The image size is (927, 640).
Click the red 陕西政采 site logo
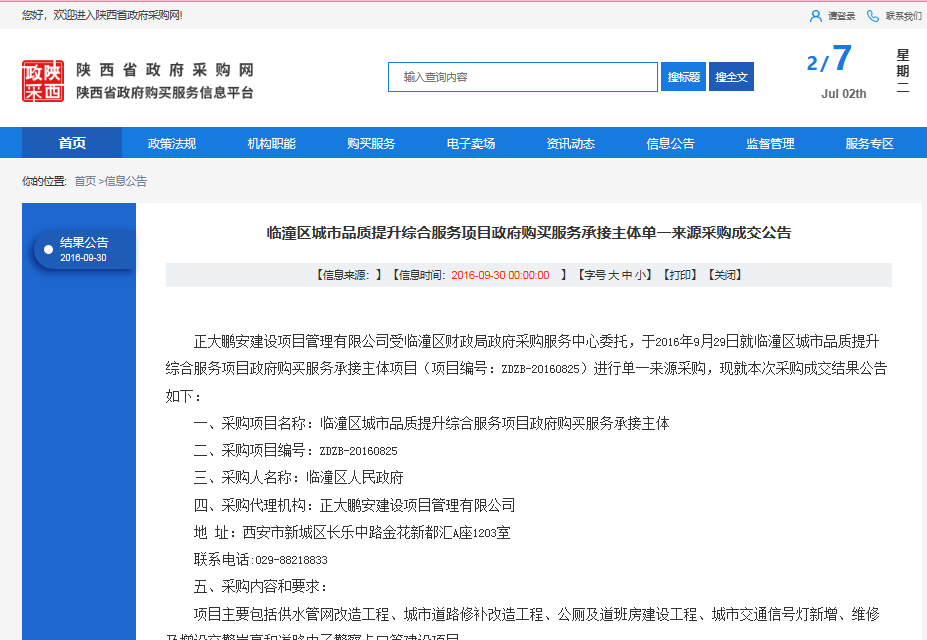(43, 81)
